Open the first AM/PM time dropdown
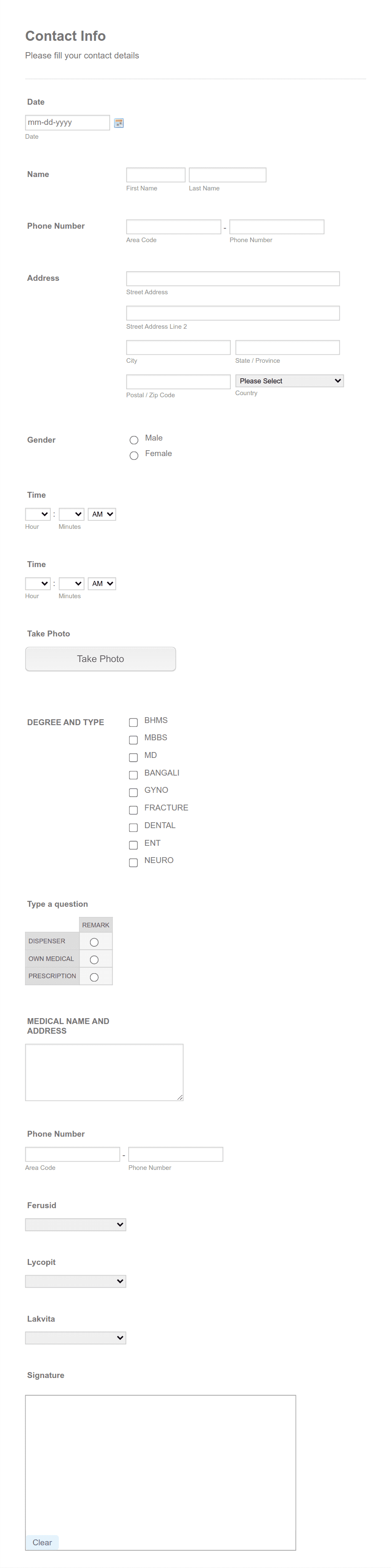Screen dimensions: 391x1568 coord(101,514)
